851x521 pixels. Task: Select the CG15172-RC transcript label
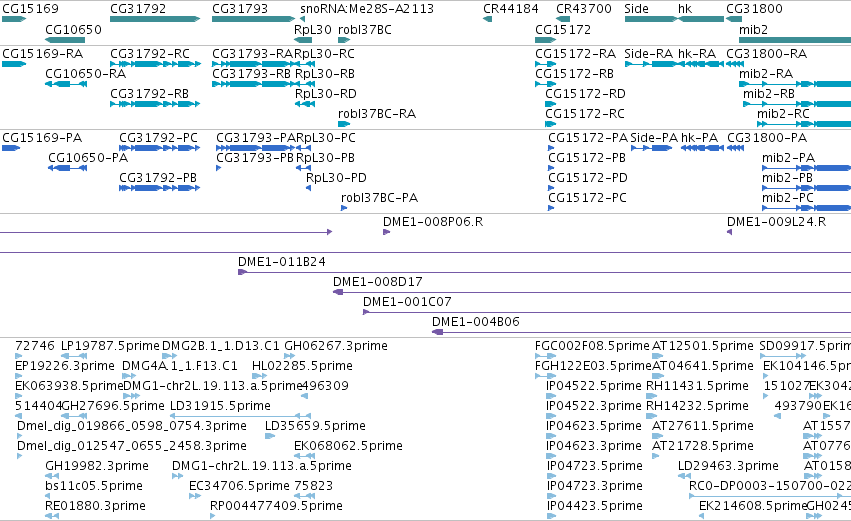585,114
